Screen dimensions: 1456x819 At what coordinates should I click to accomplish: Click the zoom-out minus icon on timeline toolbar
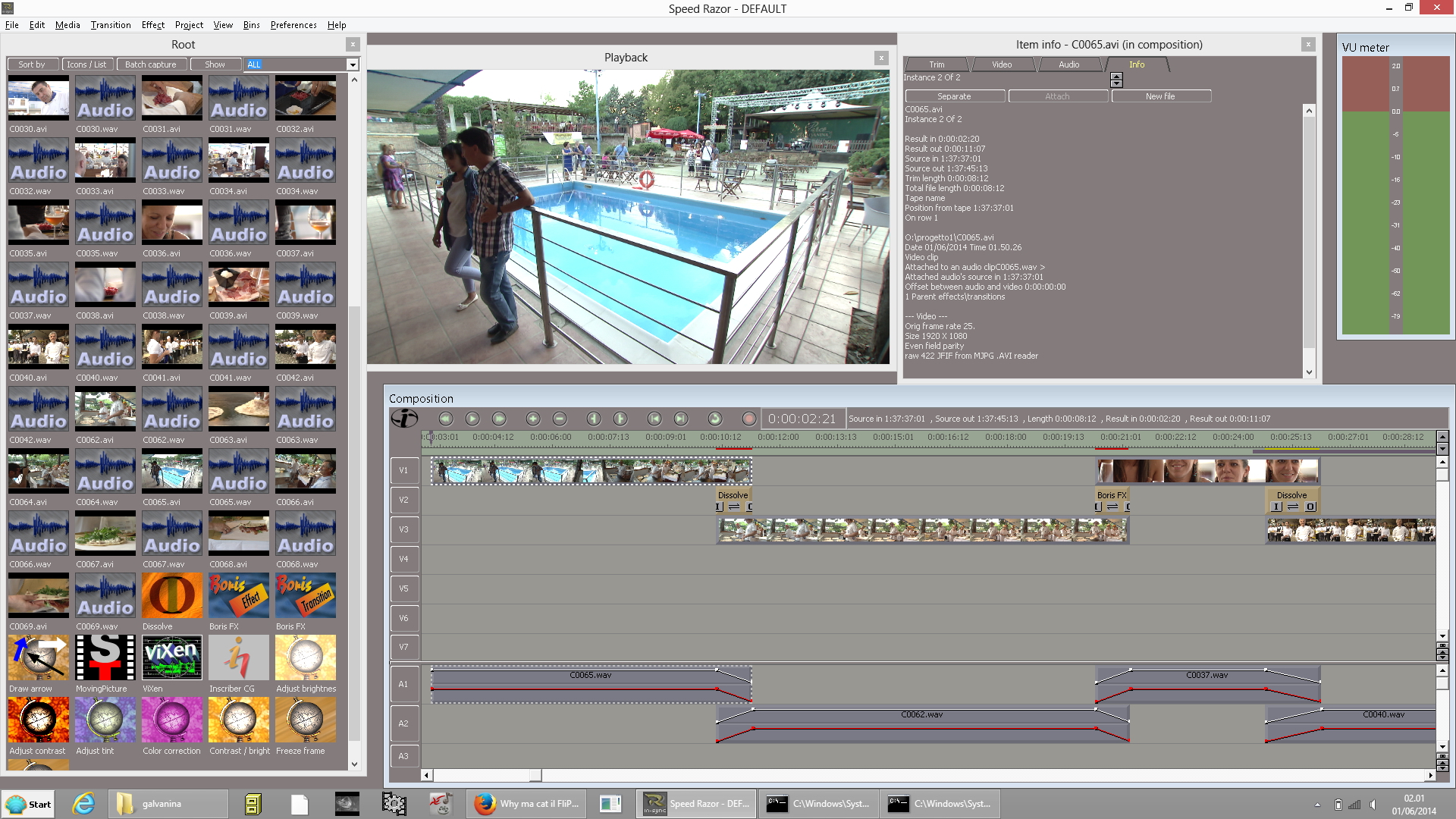[x=560, y=419]
